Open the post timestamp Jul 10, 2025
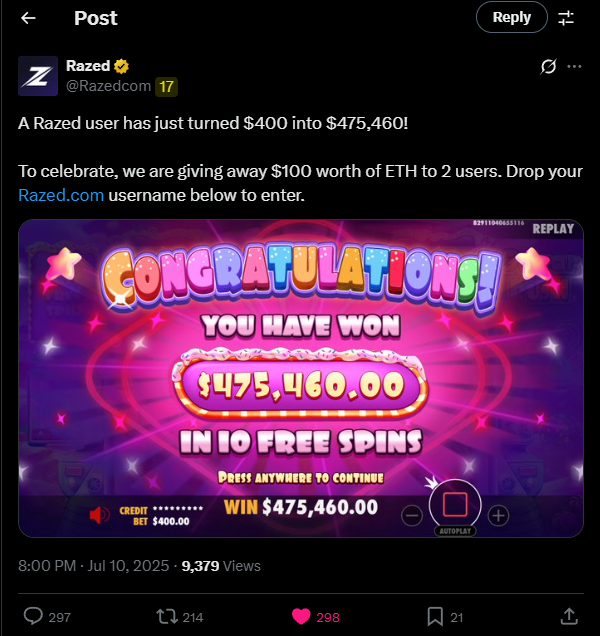 tap(128, 566)
